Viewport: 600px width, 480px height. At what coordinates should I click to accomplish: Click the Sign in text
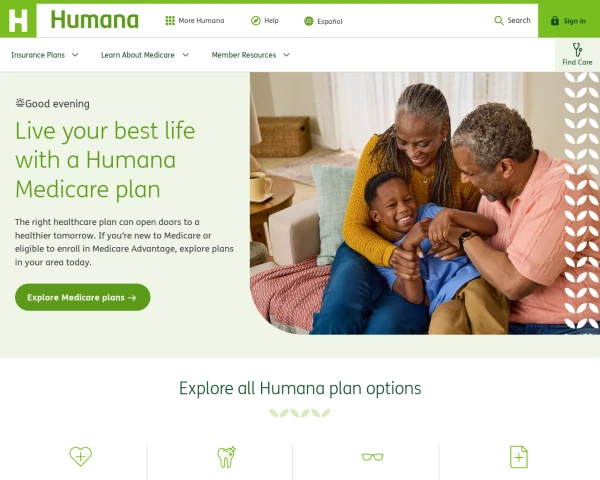pyautogui.click(x=574, y=21)
